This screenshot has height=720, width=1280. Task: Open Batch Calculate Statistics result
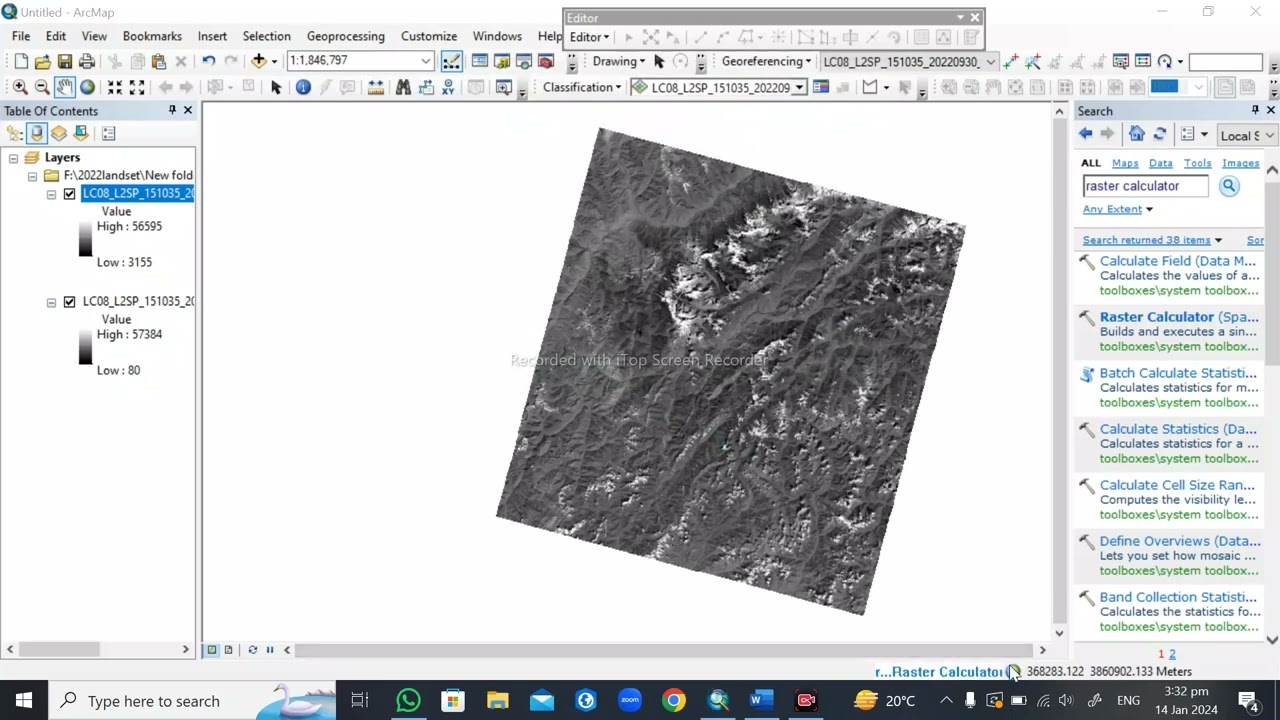click(x=1178, y=373)
